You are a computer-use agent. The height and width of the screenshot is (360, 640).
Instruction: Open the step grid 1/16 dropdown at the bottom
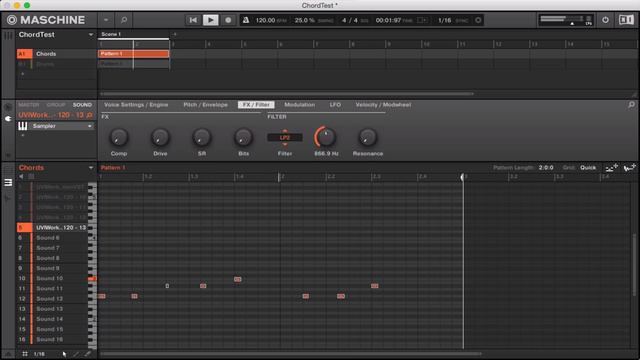39,354
